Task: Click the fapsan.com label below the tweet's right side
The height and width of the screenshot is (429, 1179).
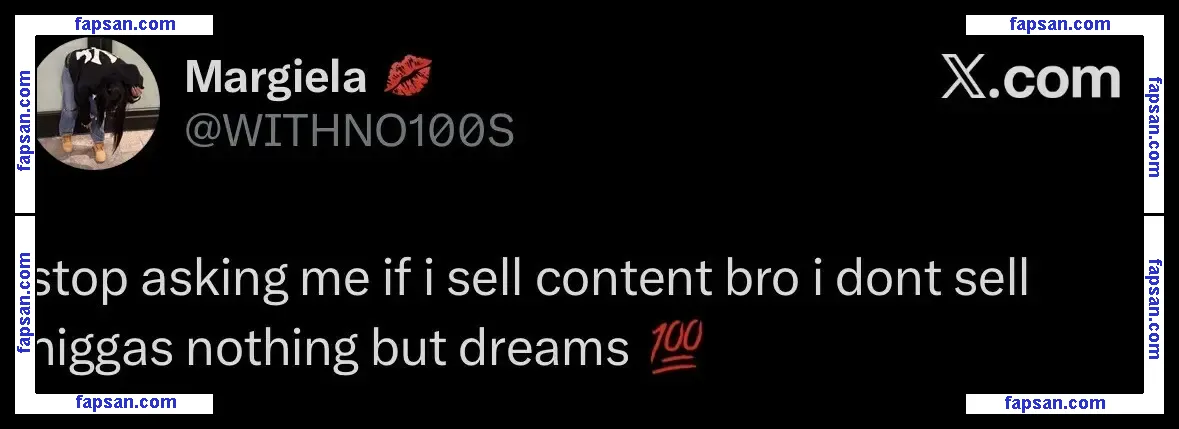Action: [x=1055, y=403]
